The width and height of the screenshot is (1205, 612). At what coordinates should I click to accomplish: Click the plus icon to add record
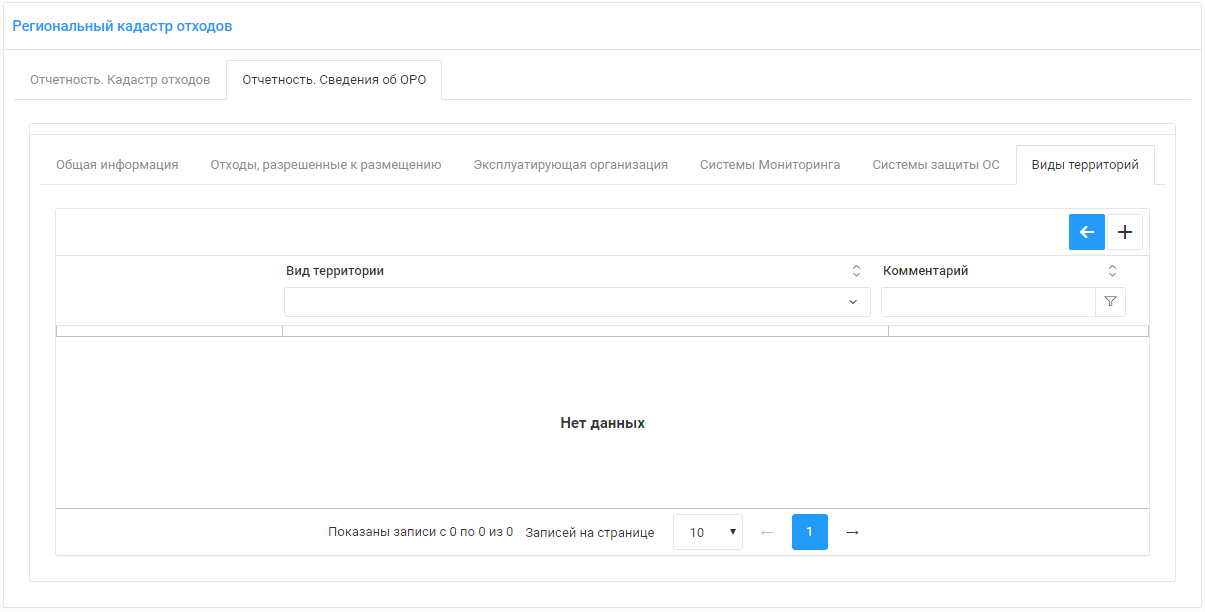click(x=1124, y=232)
